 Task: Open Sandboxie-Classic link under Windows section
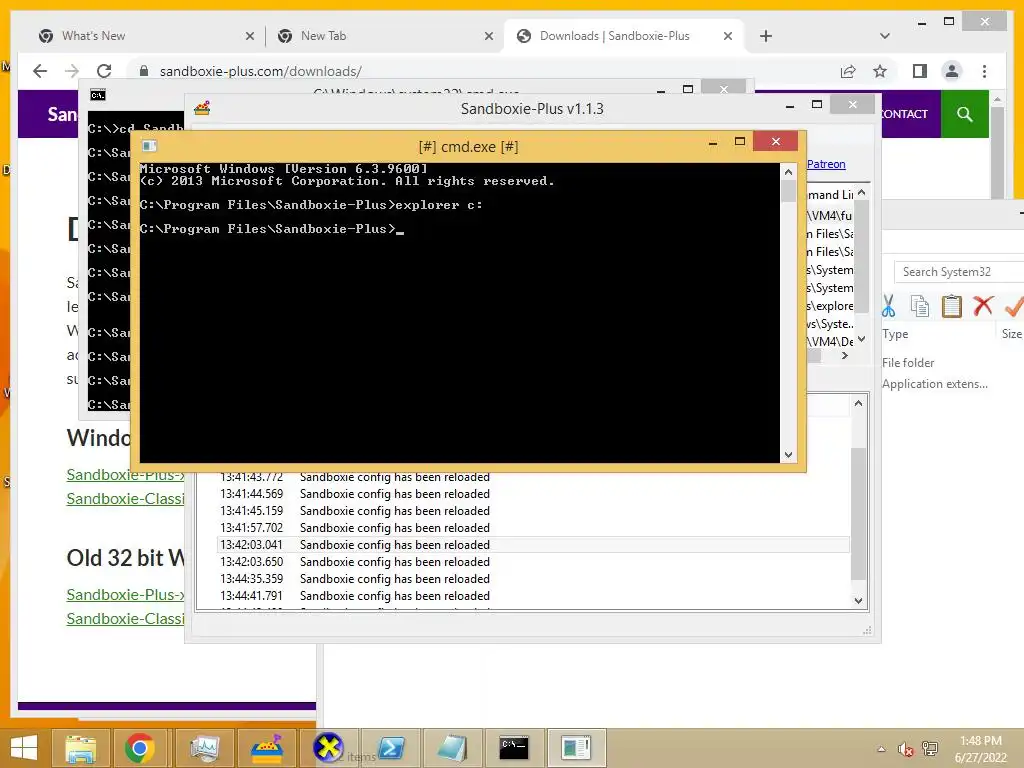(125, 499)
